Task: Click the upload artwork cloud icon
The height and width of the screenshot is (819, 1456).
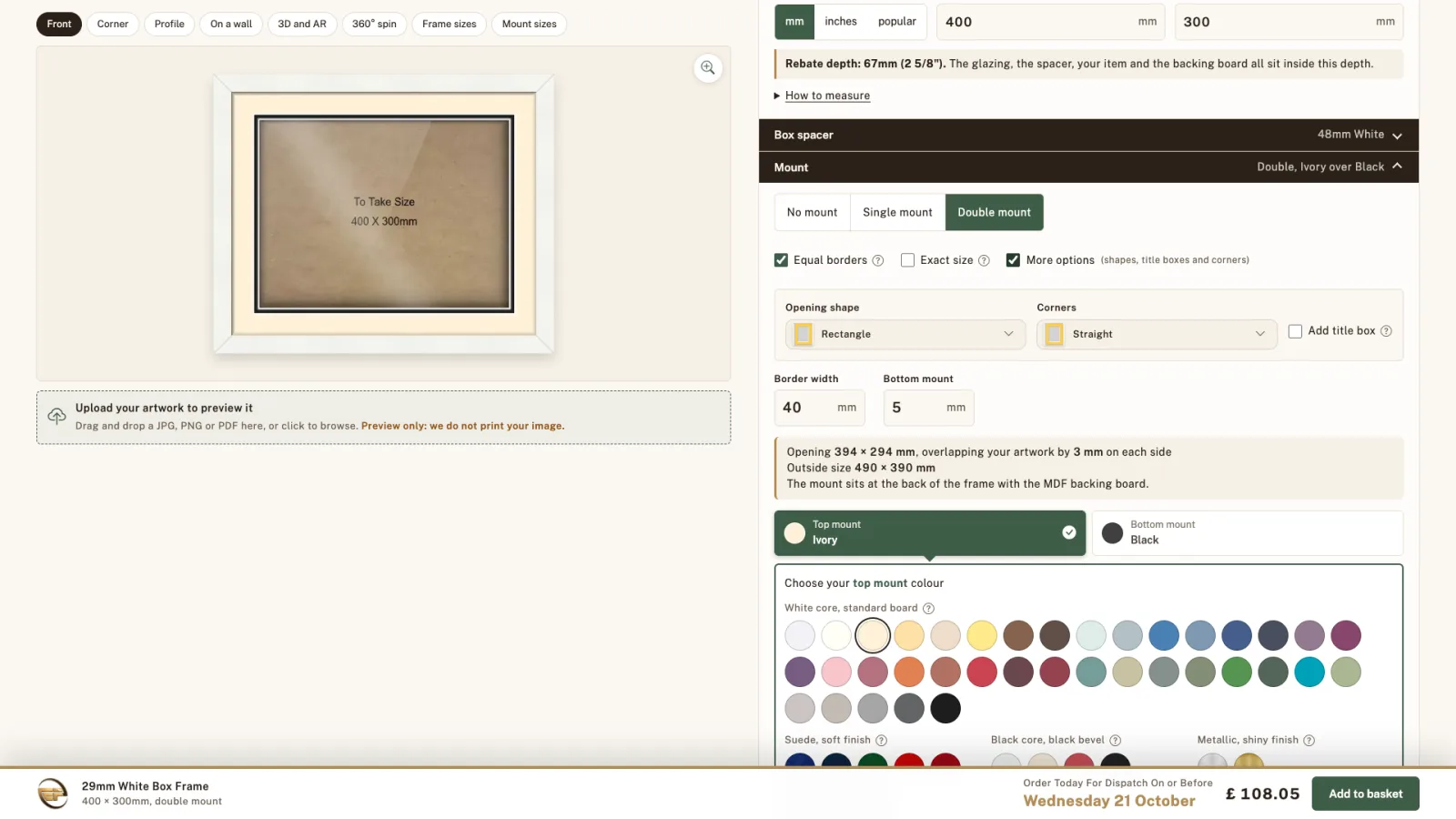Action: pyautogui.click(x=56, y=417)
